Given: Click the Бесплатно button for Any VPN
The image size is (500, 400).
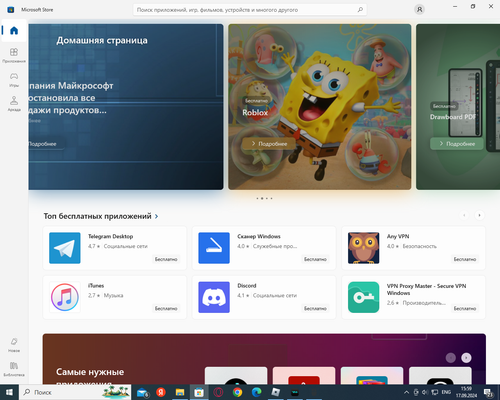Looking at the screenshot, I should (465, 259).
